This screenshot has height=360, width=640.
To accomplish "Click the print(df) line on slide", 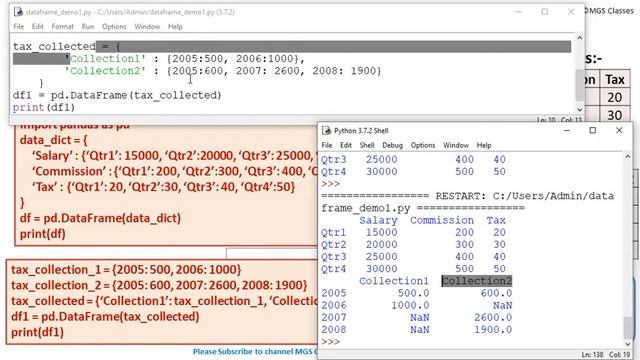I will (x=42, y=234).
